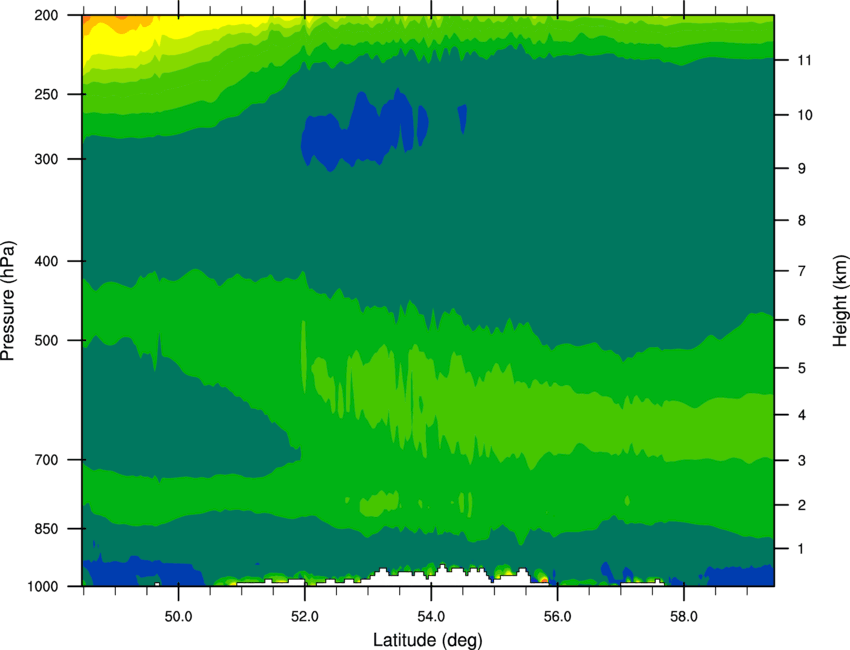This screenshot has width=850, height=650.
Task: Click the 250 pressure tick label
Action: (46, 94)
